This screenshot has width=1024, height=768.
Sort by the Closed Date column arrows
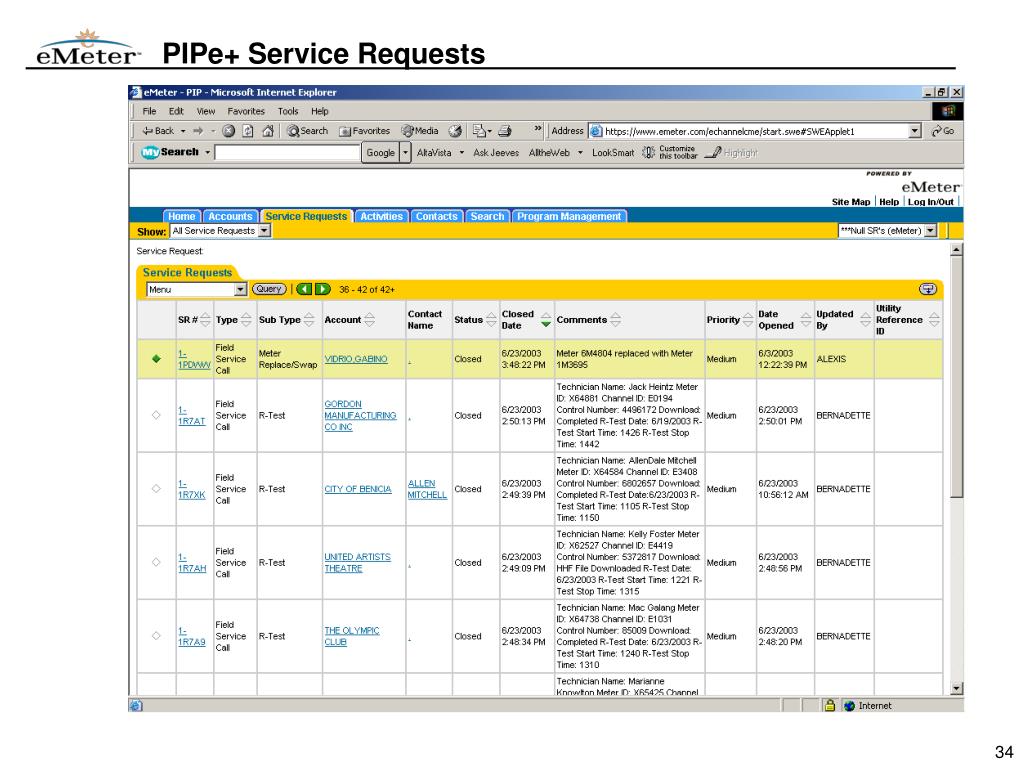[x=546, y=319]
